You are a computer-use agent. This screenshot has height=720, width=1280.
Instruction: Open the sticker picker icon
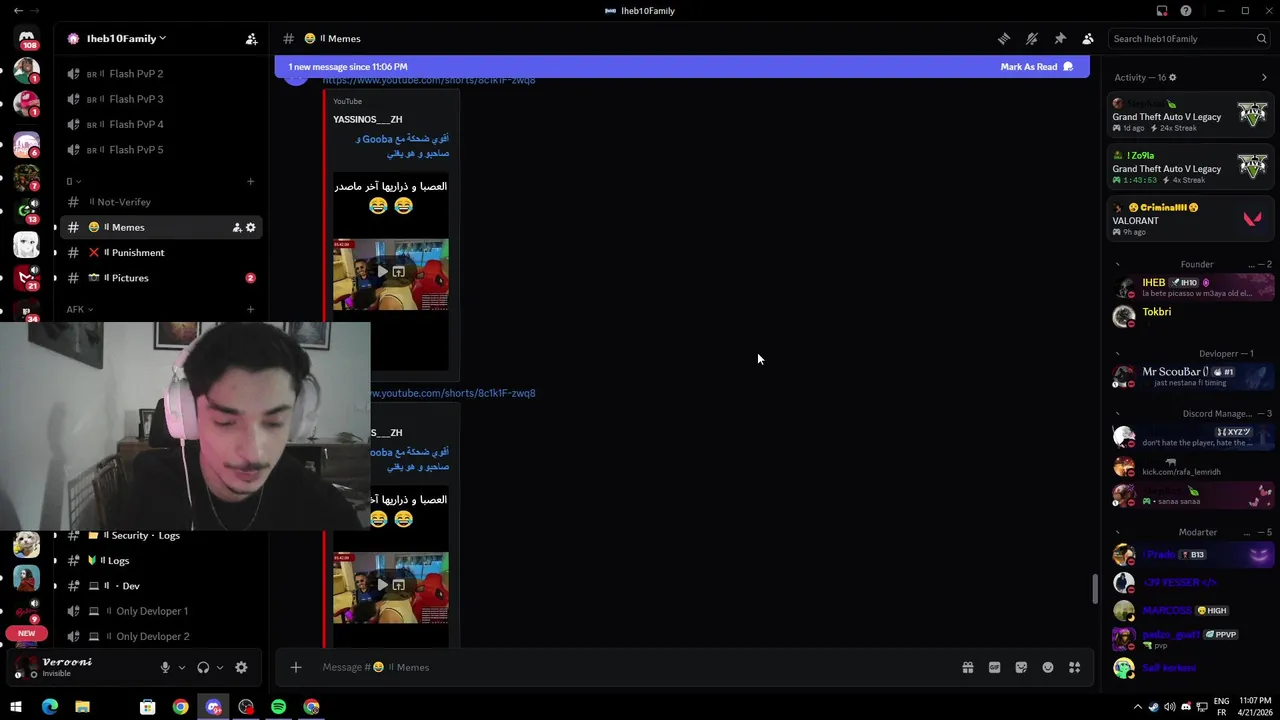[x=1021, y=668]
